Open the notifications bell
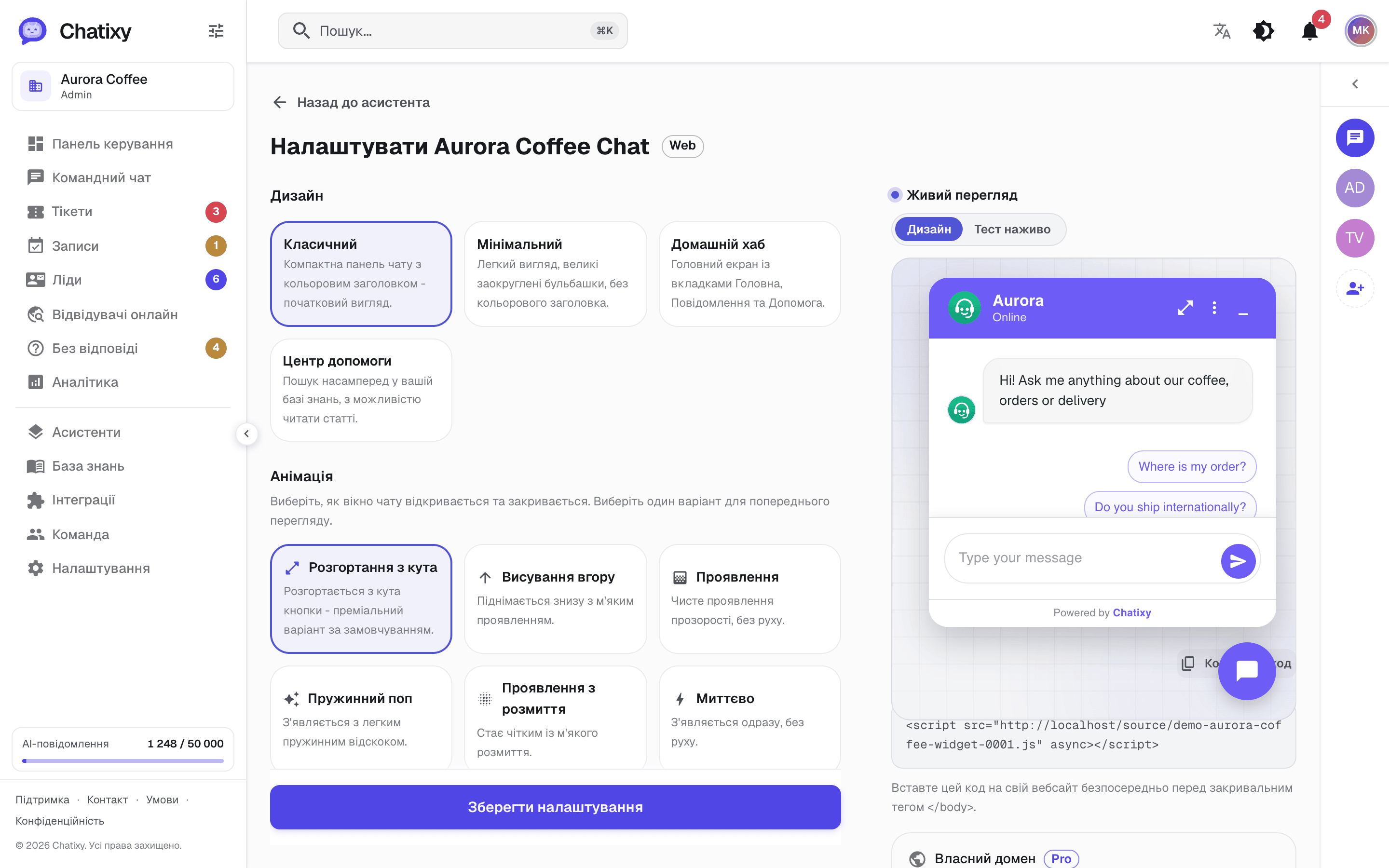The height and width of the screenshot is (868, 1389). click(x=1310, y=31)
